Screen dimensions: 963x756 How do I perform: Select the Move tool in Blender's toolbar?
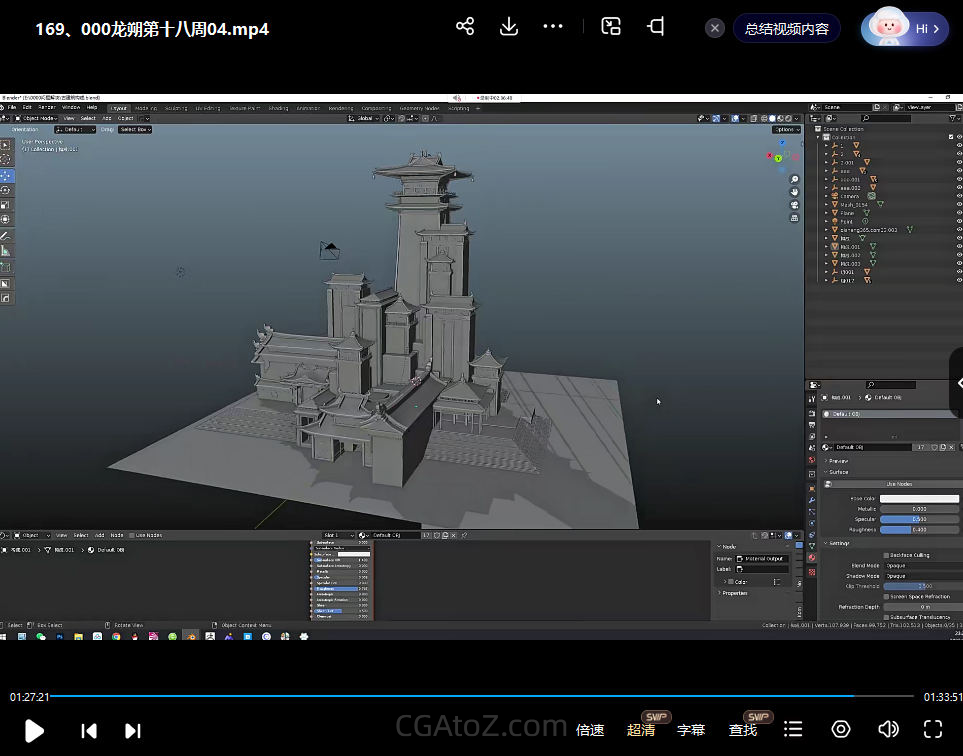pyautogui.click(x=7, y=175)
